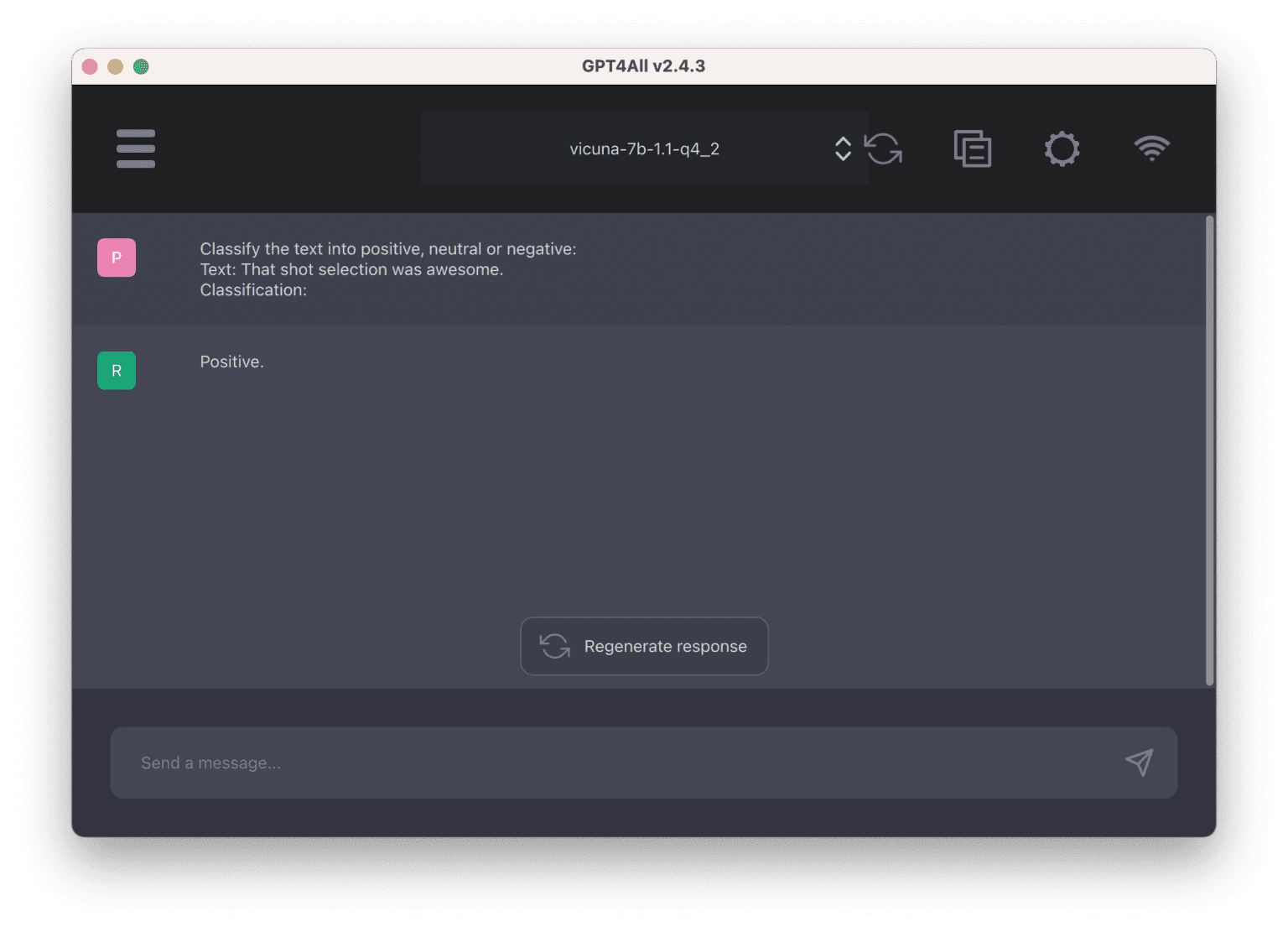Click the green R response avatar

point(117,371)
